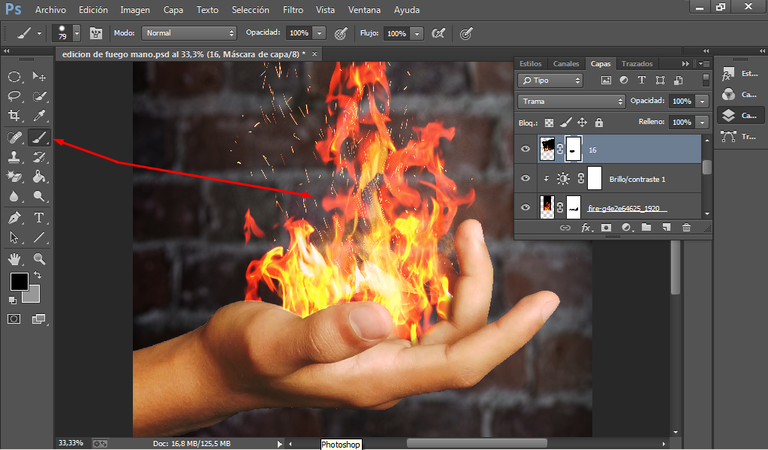Open the Layers panel options menu
The image size is (768, 450).
[704, 64]
